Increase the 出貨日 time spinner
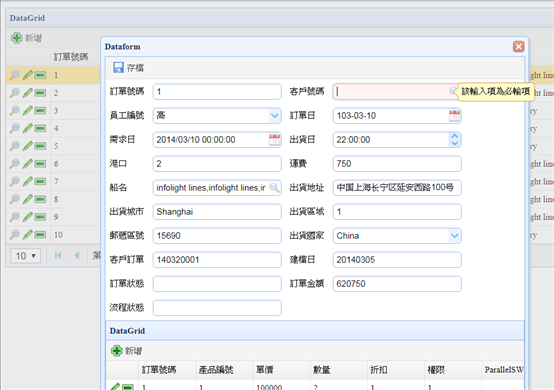Image resolution: width=554 pixels, height=390 pixels. pos(455,136)
